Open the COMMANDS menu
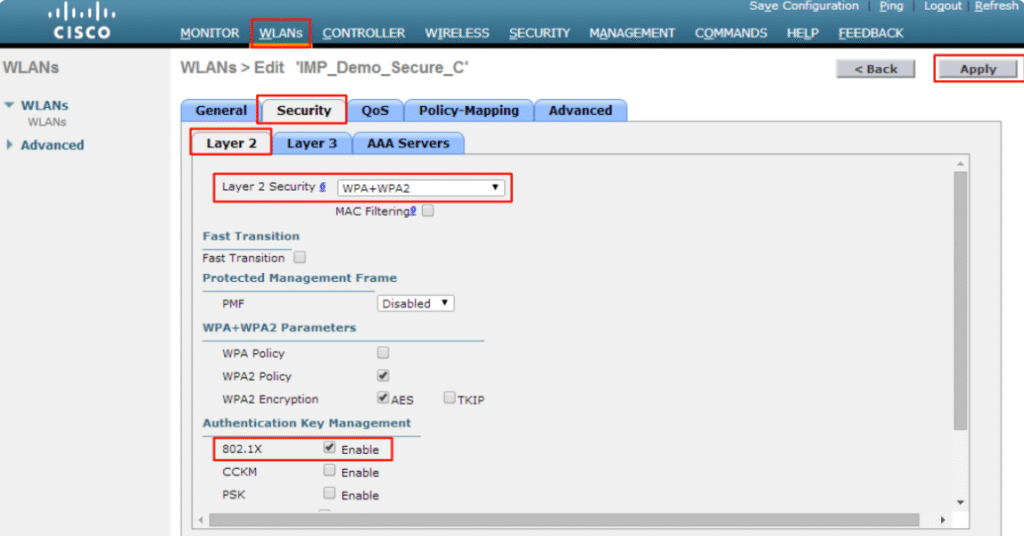 [x=731, y=33]
